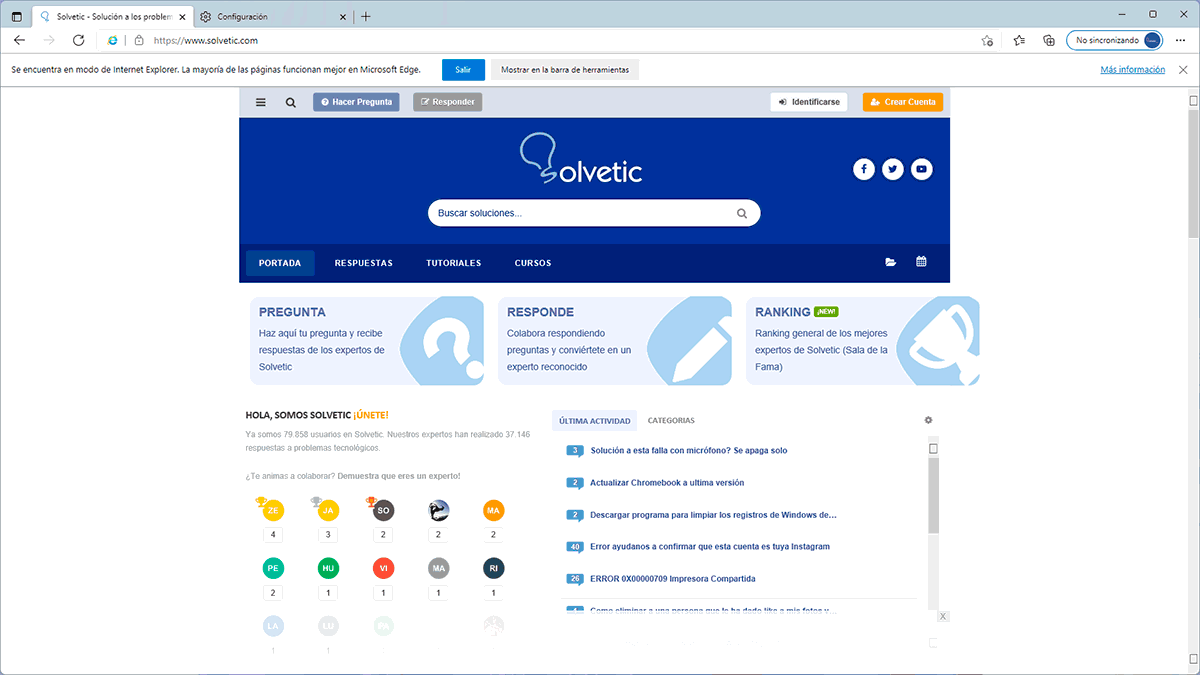Open Solvetic's Twitter page icon
1200x675 pixels.
pyautogui.click(x=893, y=169)
